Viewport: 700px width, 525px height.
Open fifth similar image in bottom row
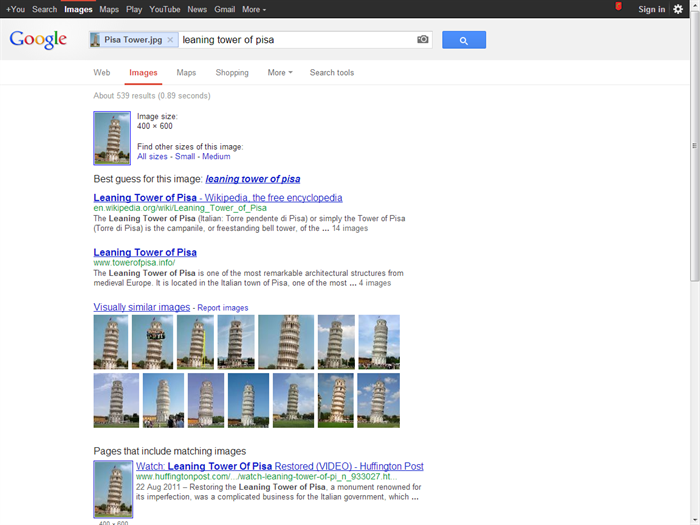[293, 400]
